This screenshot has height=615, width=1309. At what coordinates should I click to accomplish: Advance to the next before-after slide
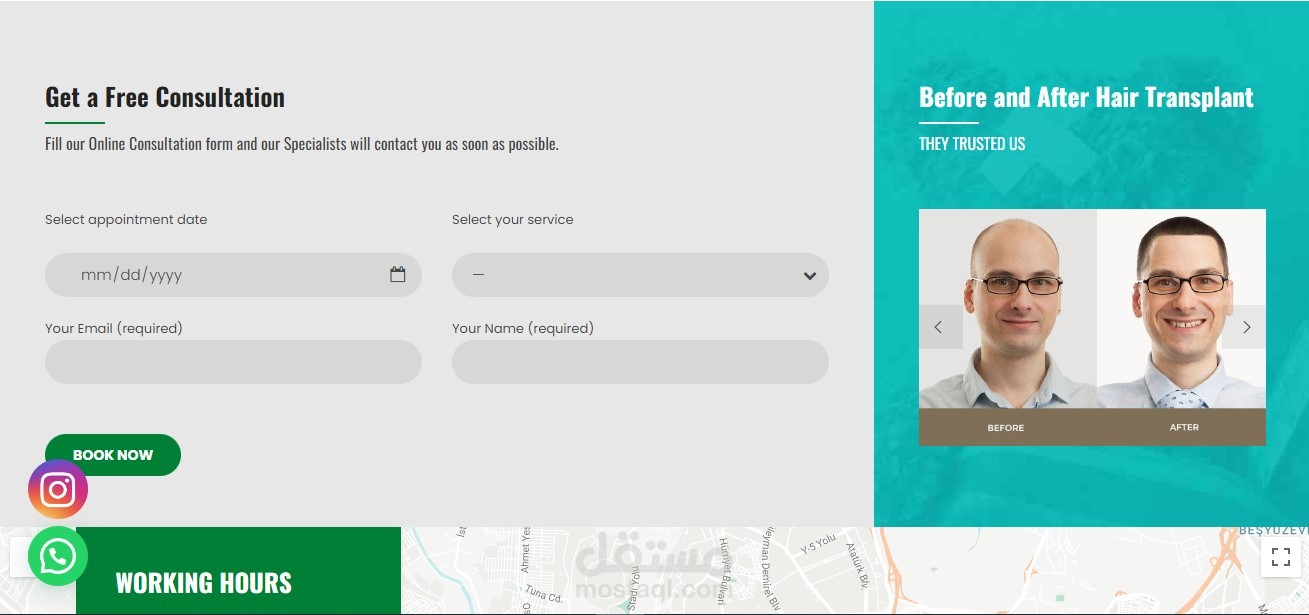click(1245, 327)
